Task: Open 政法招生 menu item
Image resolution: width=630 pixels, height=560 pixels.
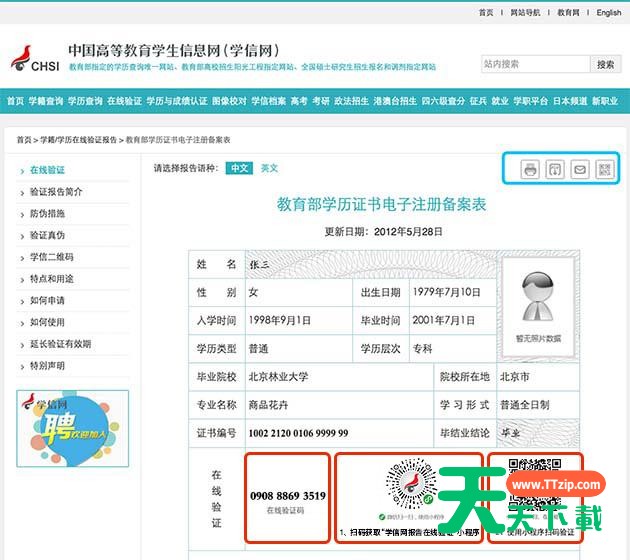Action: 351,101
